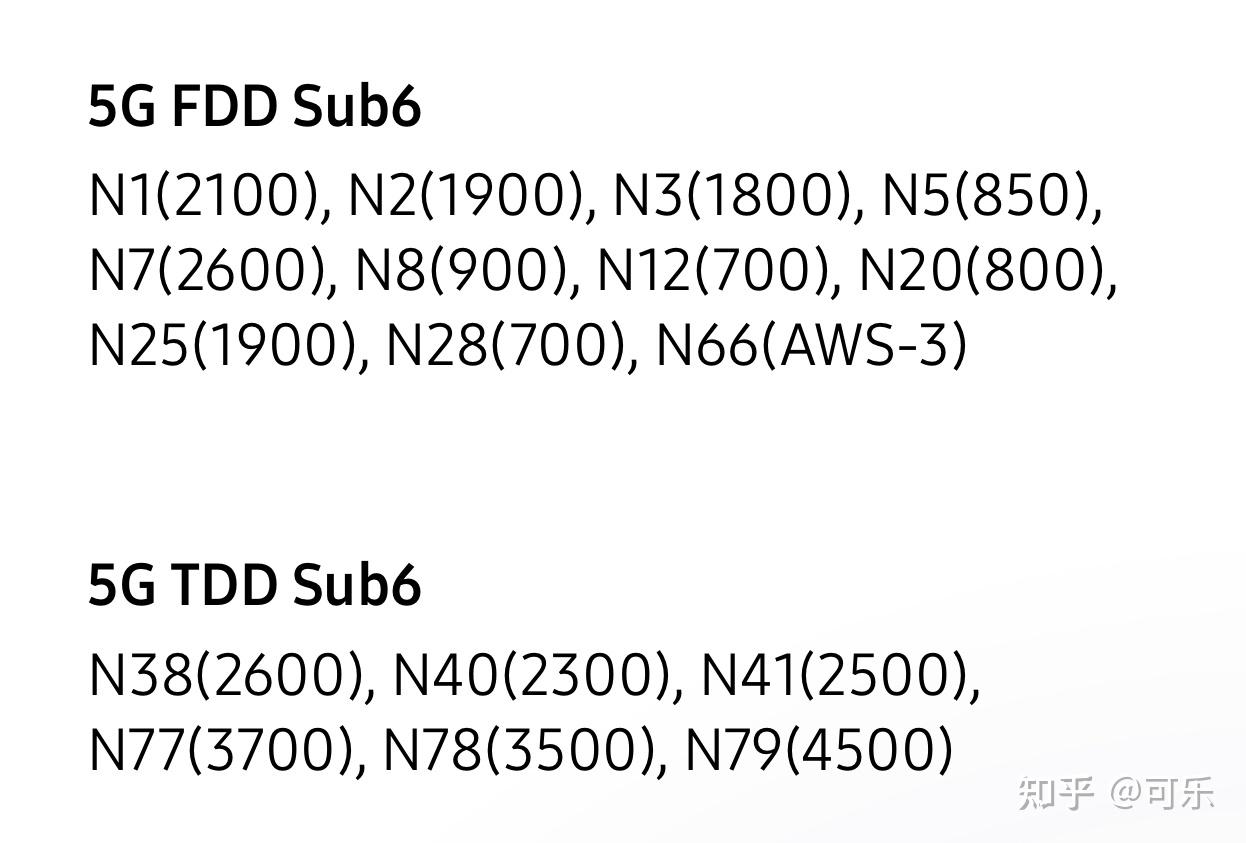This screenshot has width=1246, height=843.
Task: Click the N79(4500) band entry
Action: 819,750
